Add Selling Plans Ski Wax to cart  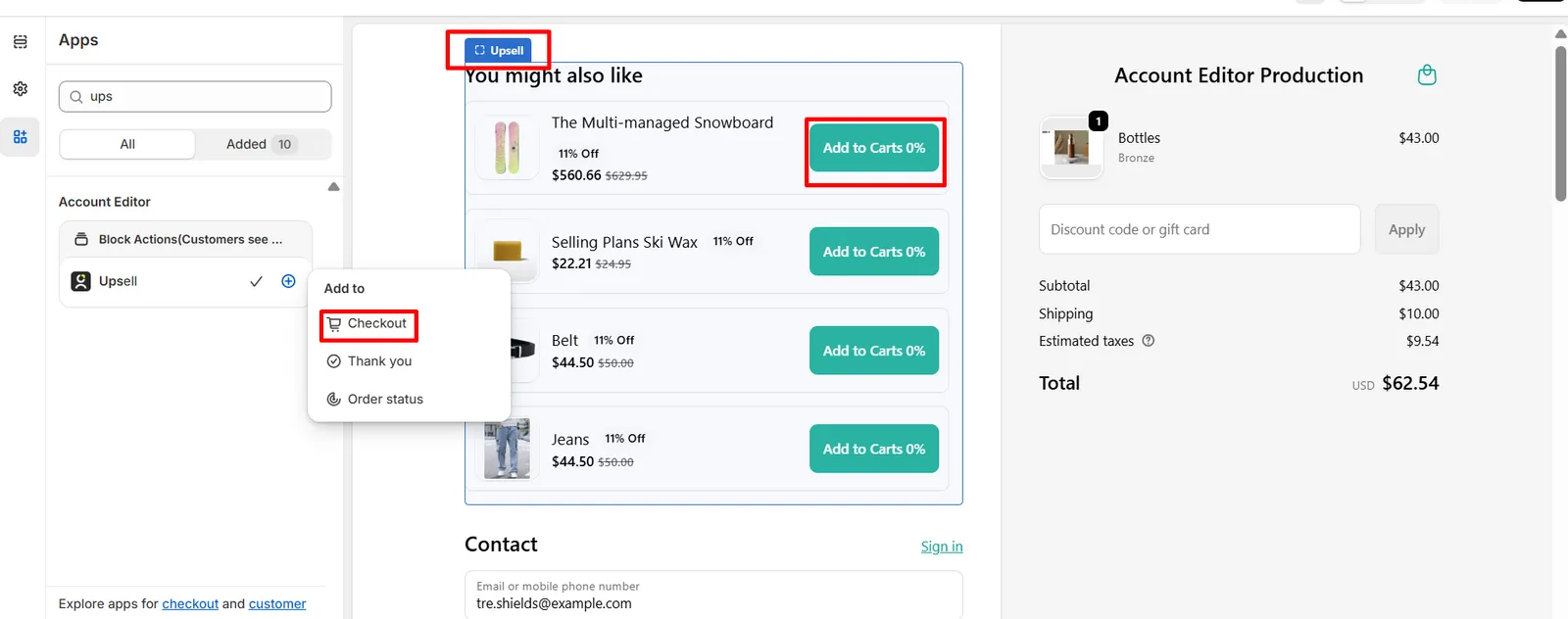874,252
